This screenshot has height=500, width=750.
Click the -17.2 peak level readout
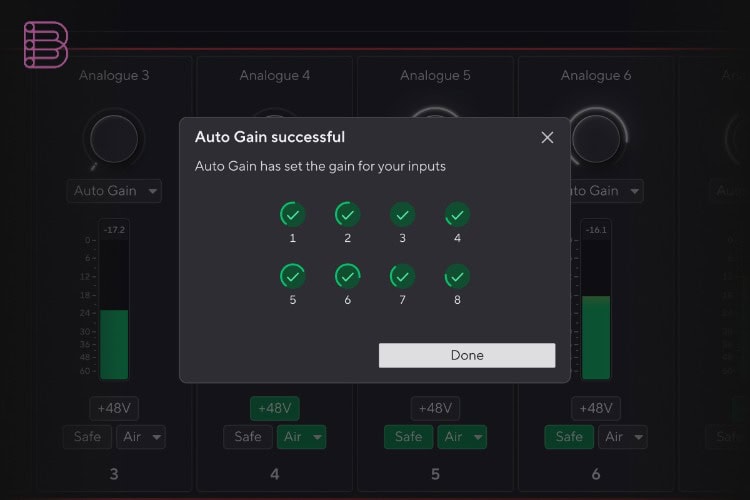114,230
